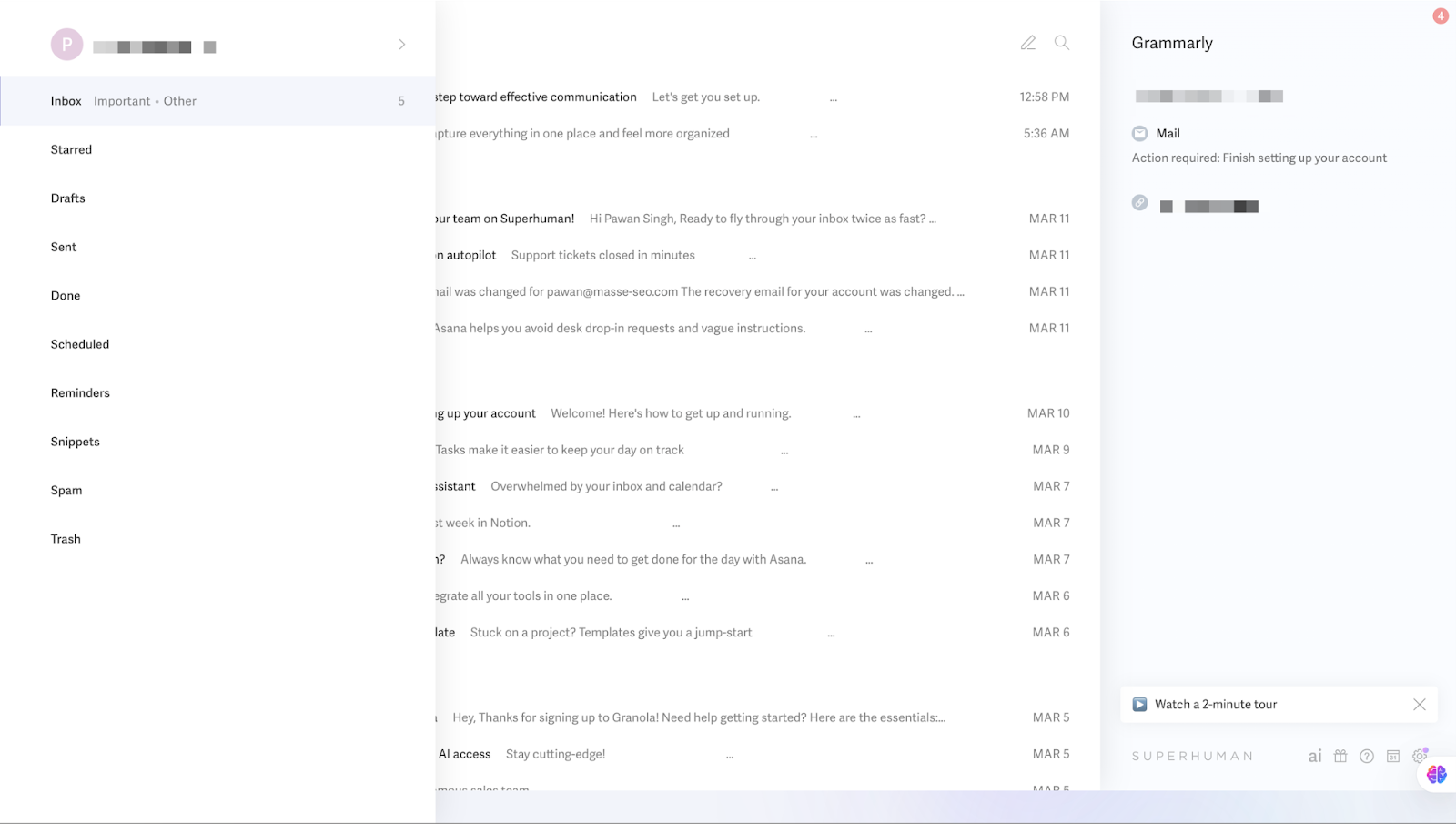Click the gift referral icon
Screen dimensions: 1456x824
pos(1340,756)
